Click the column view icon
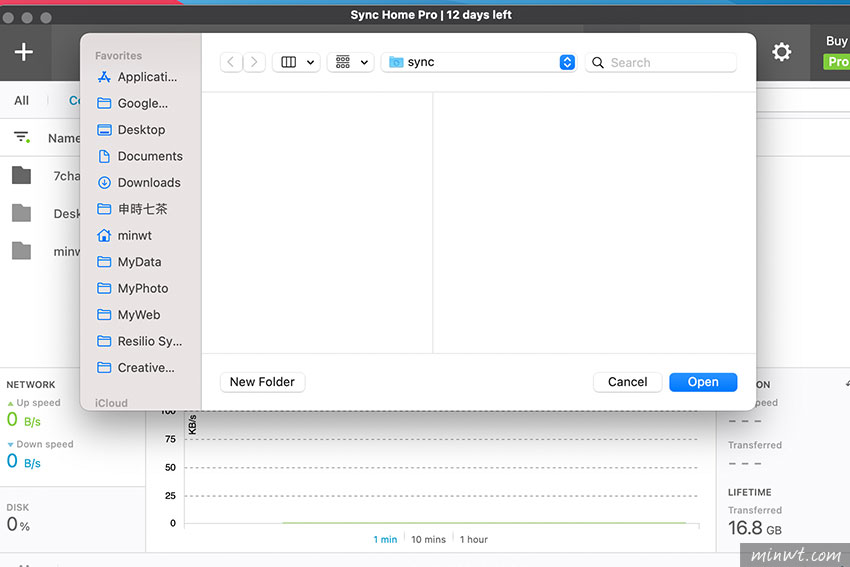The image size is (850, 567). pyautogui.click(x=288, y=62)
